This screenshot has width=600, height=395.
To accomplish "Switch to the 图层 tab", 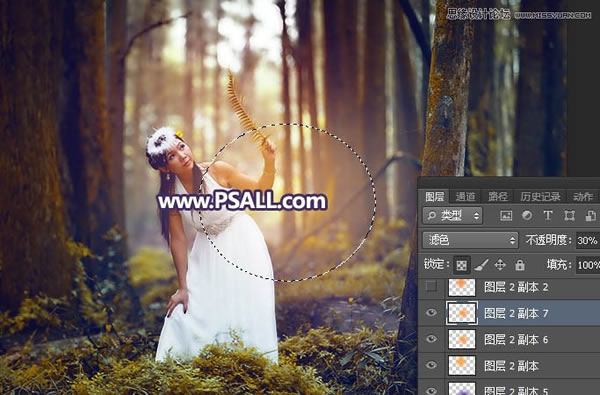I will pyautogui.click(x=435, y=197).
